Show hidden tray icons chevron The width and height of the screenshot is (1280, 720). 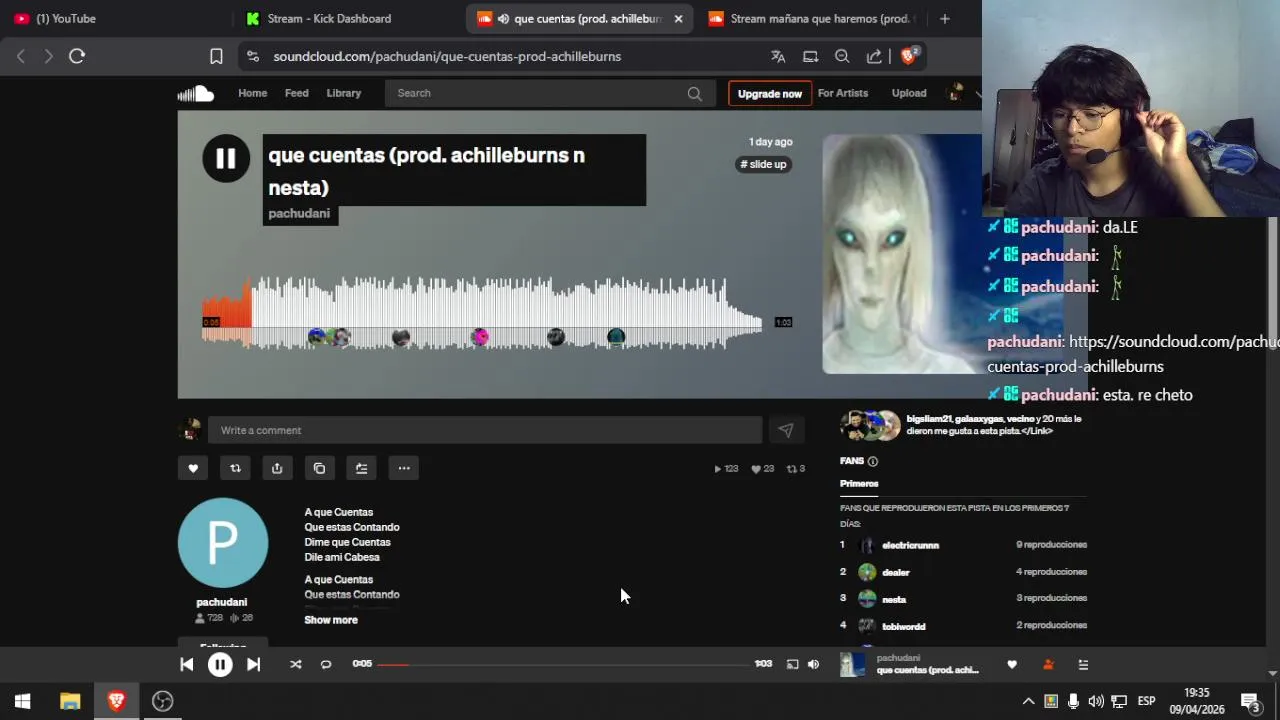1028,701
